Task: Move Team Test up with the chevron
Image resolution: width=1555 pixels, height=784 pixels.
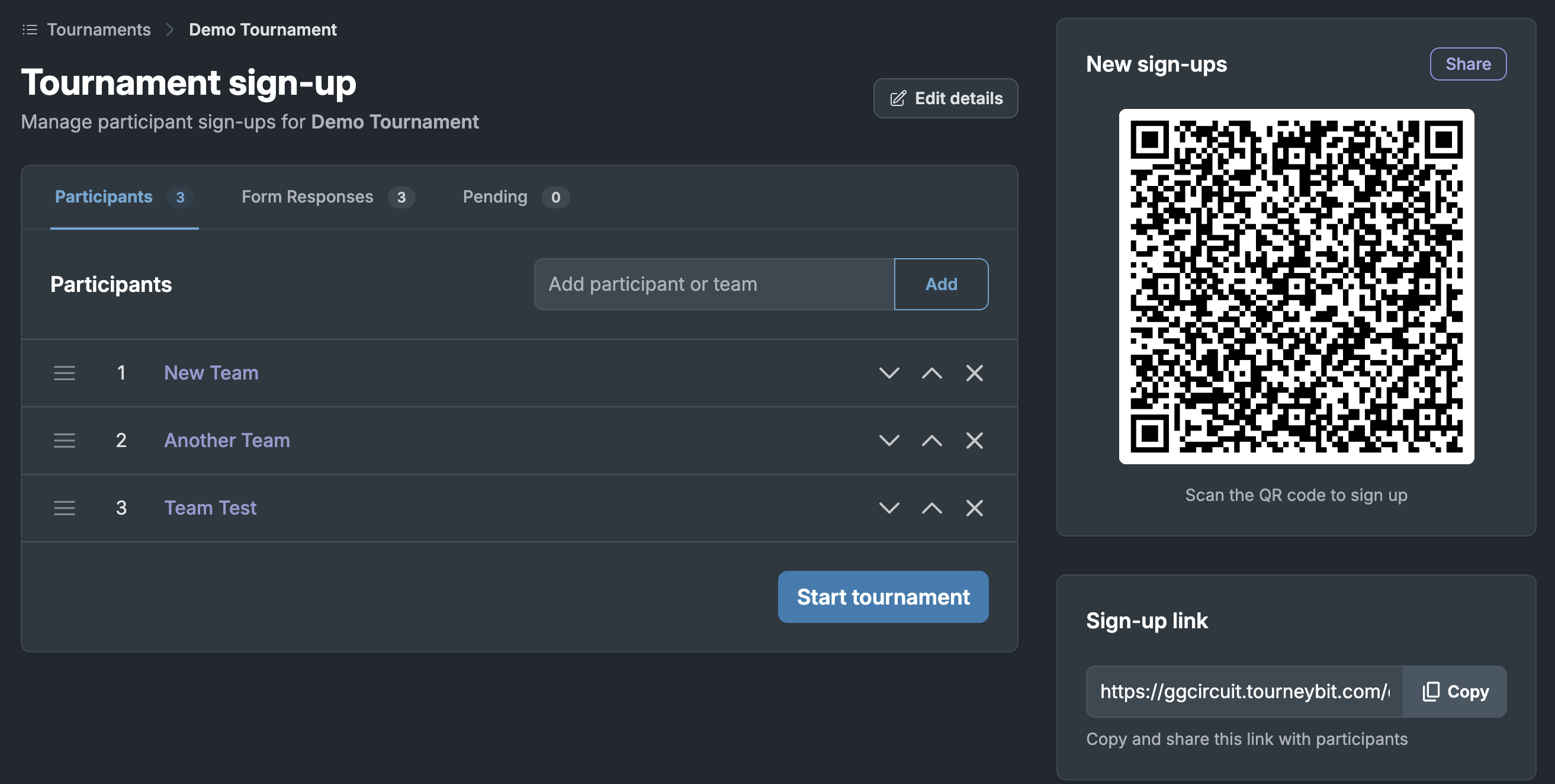Action: pyautogui.click(x=931, y=508)
